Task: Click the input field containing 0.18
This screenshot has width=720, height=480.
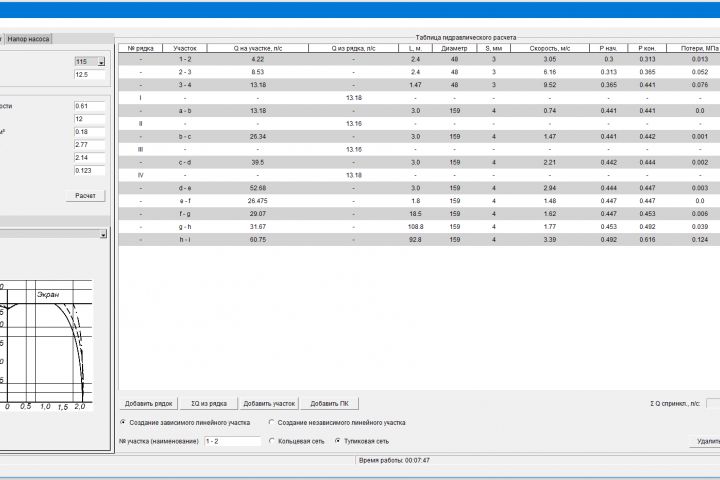Action: [90, 132]
